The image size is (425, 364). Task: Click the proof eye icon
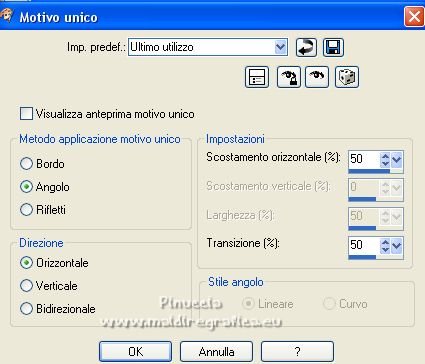(x=317, y=77)
